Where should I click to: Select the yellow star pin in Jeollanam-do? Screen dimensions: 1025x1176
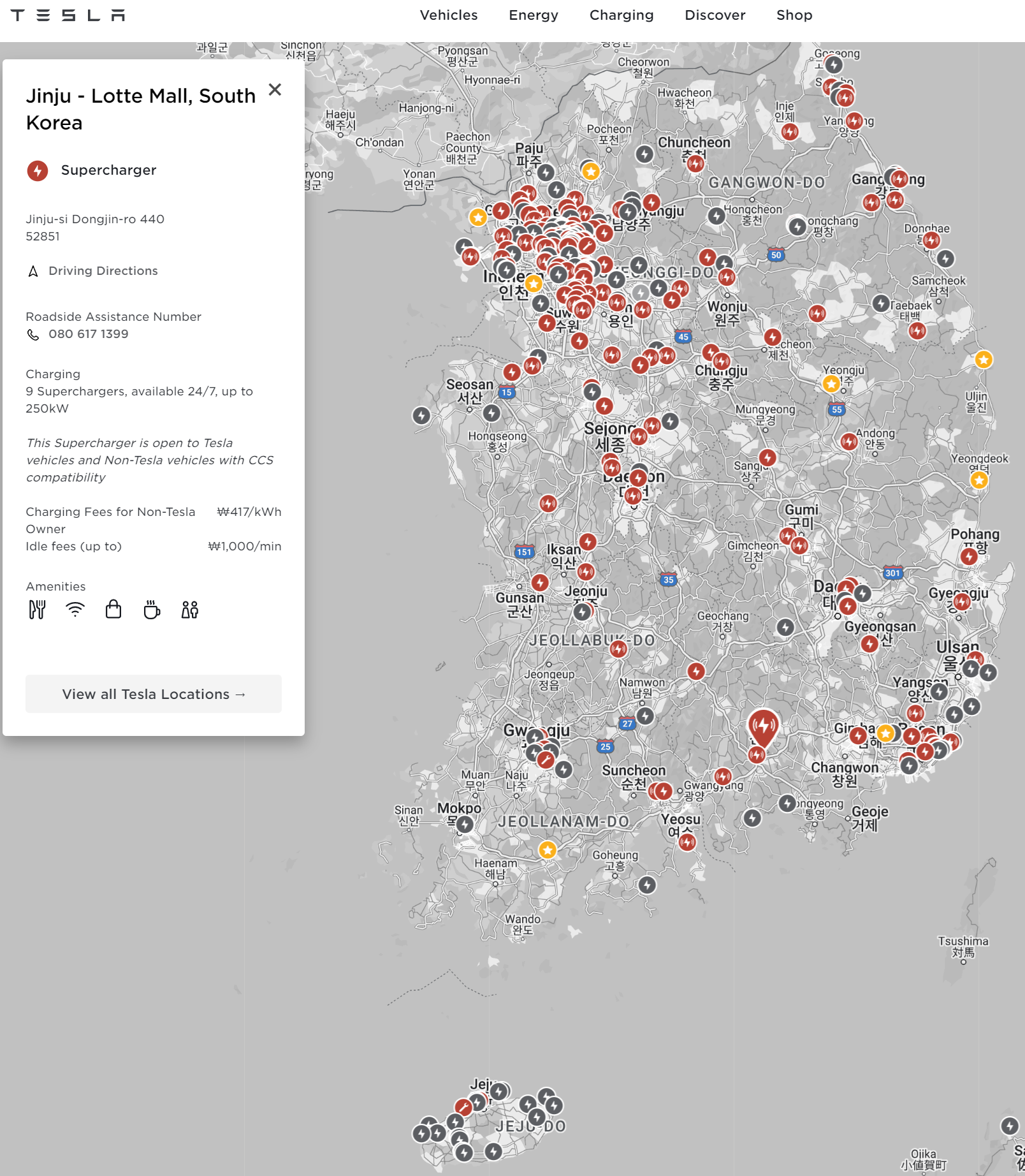coord(548,850)
